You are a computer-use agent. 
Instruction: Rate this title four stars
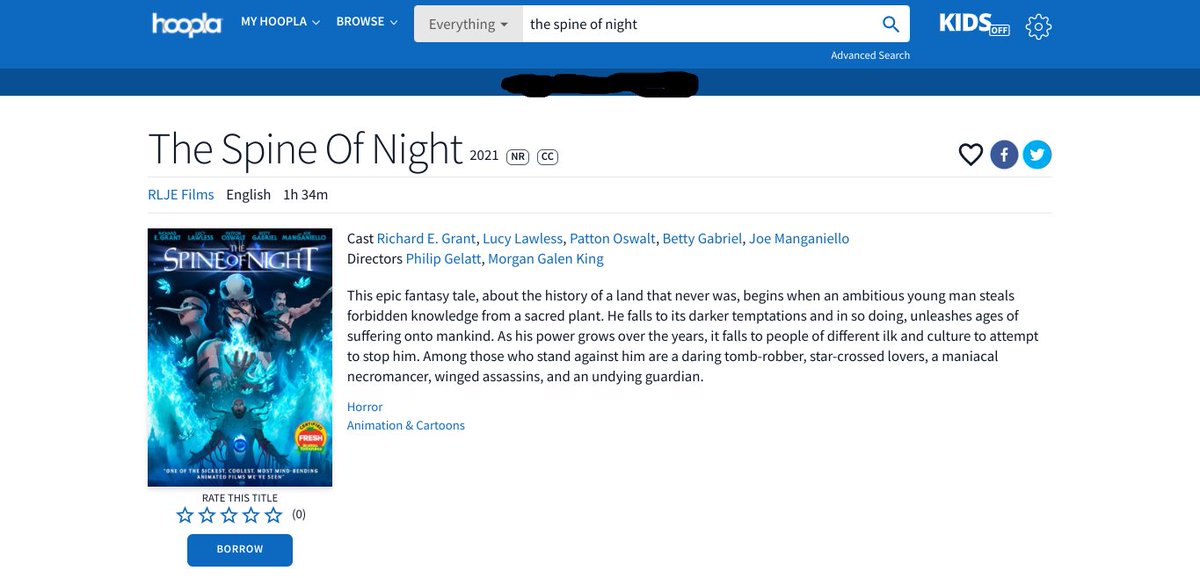point(251,515)
